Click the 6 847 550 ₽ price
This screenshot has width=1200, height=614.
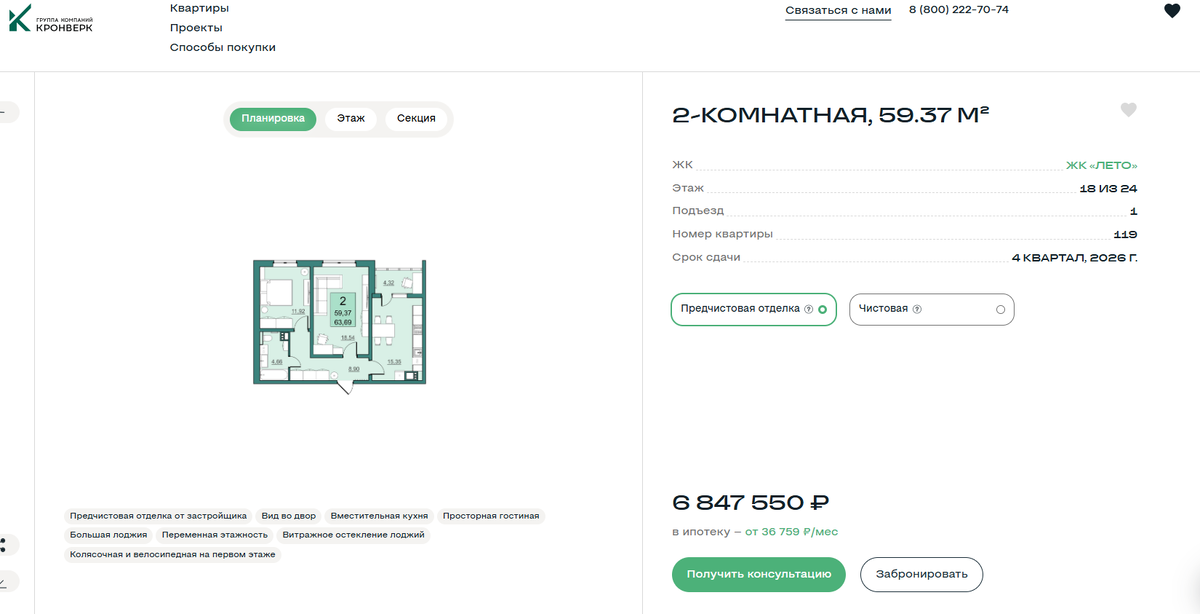(750, 503)
